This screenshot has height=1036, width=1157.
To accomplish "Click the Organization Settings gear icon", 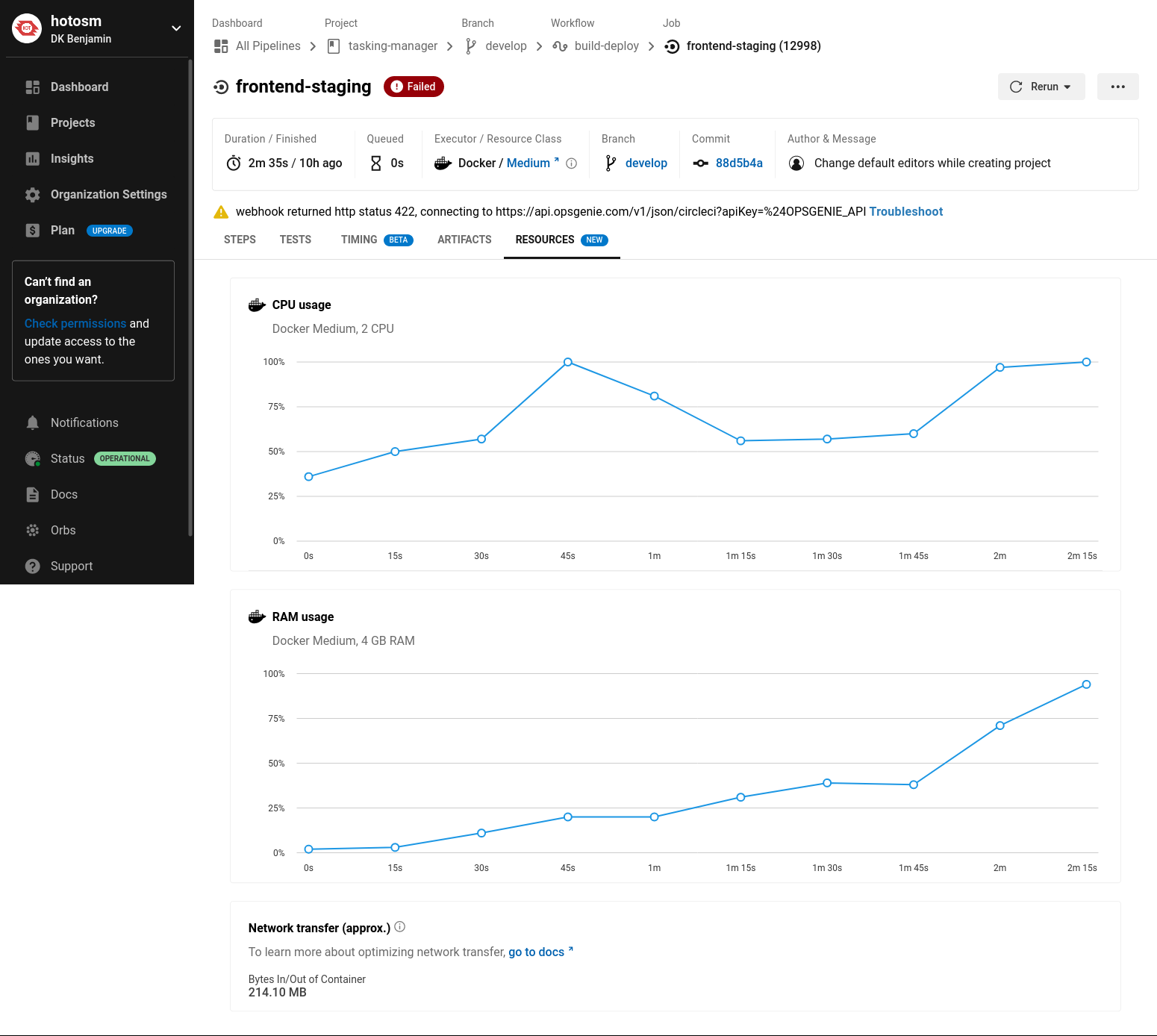I will 33,194.
